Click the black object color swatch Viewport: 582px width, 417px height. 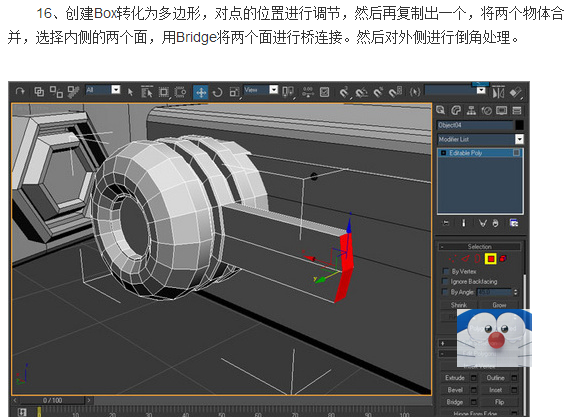tap(519, 125)
